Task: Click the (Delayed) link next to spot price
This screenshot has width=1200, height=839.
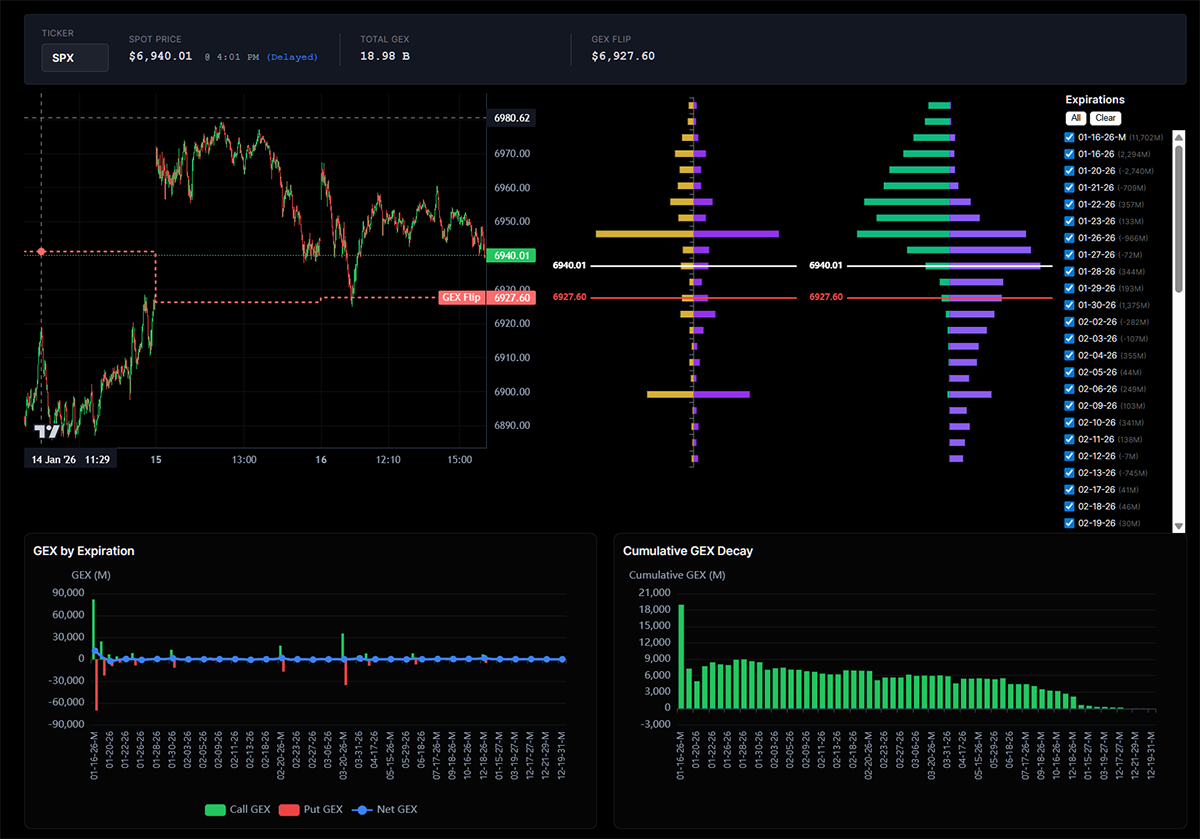Action: [292, 57]
